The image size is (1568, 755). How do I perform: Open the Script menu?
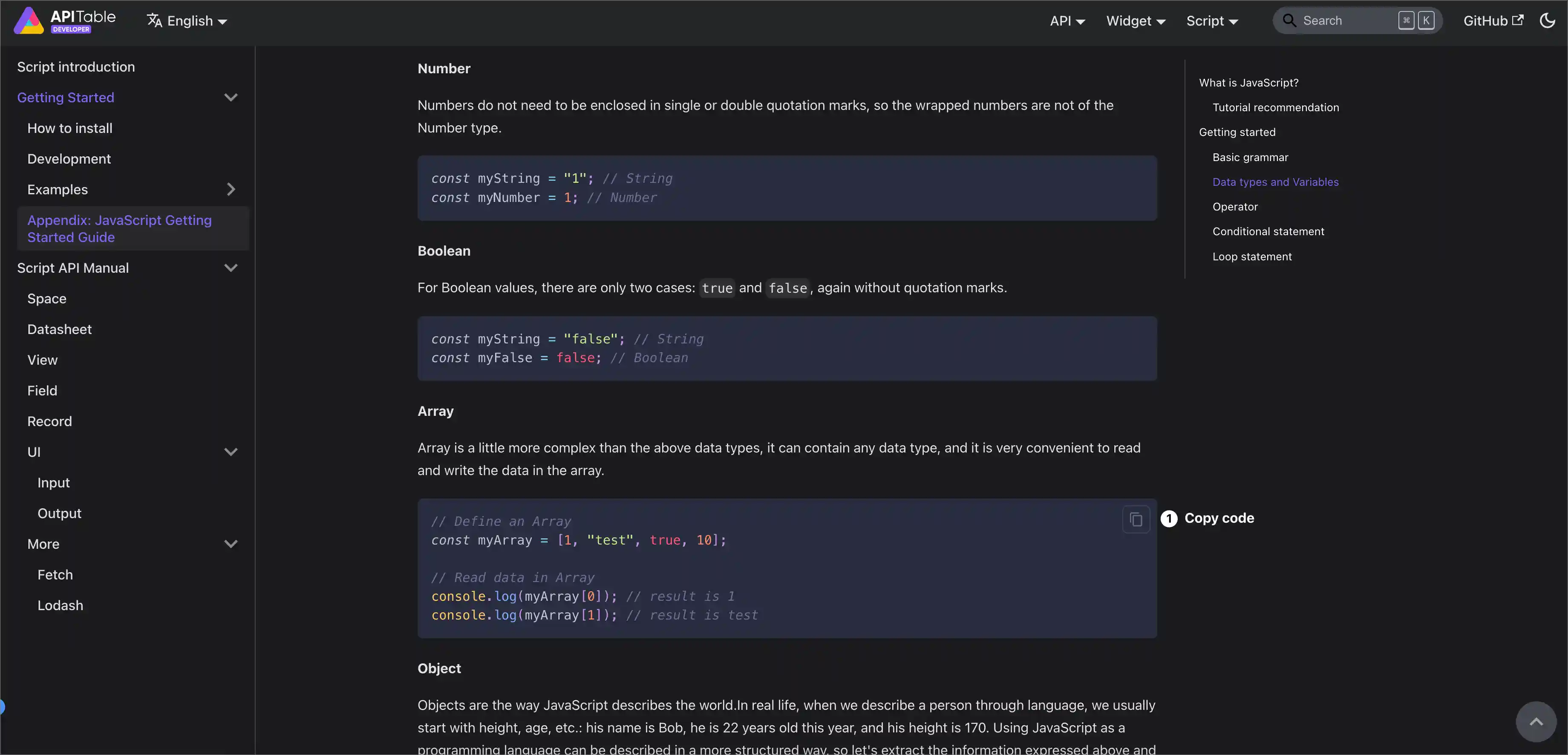[x=1211, y=20]
